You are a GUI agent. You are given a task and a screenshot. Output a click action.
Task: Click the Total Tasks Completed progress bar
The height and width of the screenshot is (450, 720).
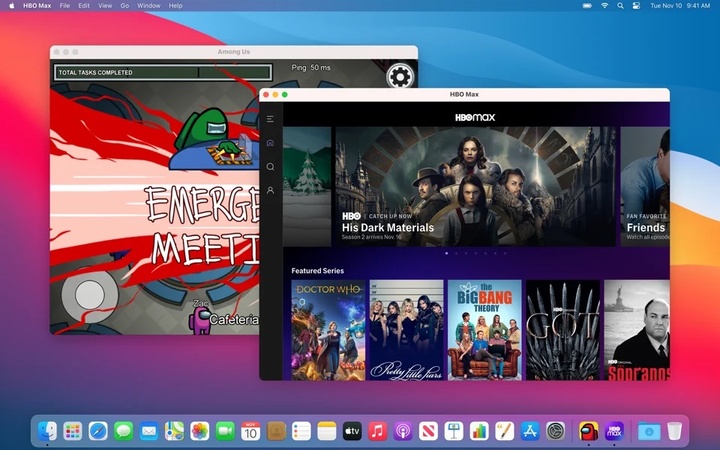click(x=163, y=73)
